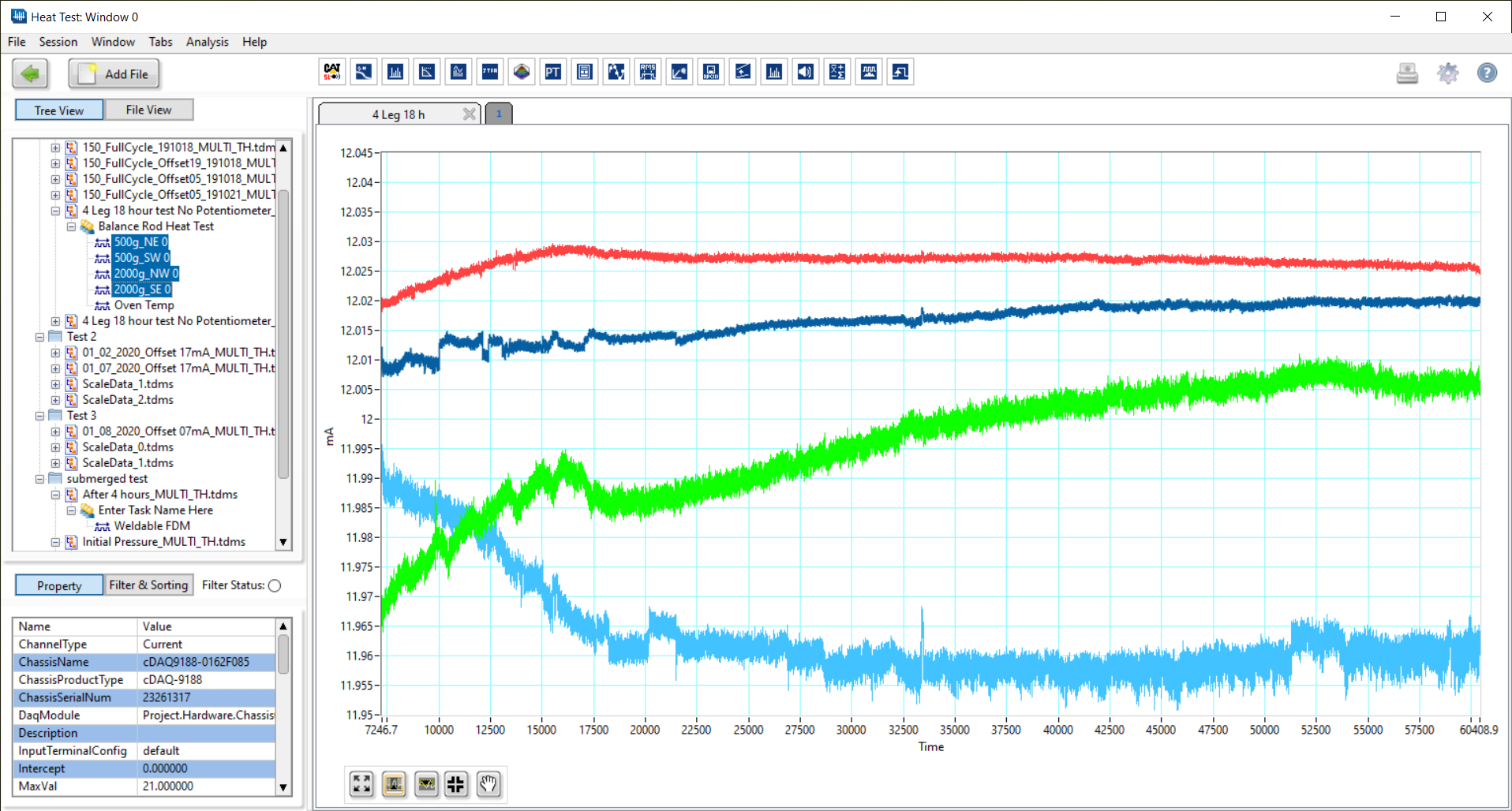
Task: Toggle band zoom mode on the graph
Action: tap(394, 784)
